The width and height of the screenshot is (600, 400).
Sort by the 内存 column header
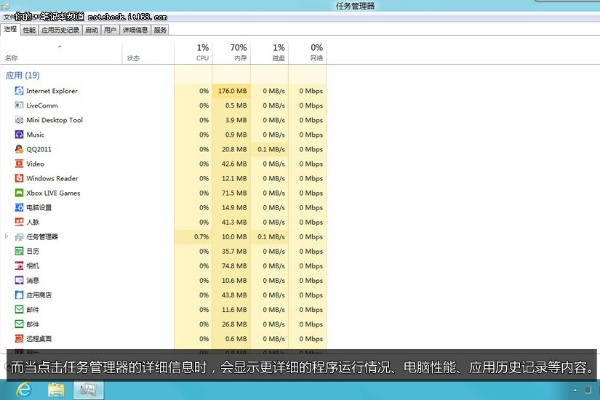click(238, 52)
